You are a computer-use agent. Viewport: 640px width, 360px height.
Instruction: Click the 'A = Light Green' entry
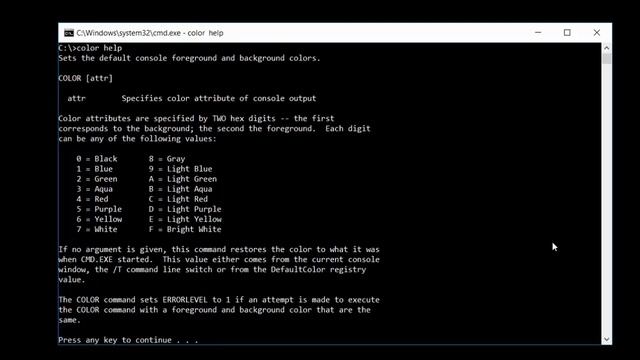tap(183, 179)
